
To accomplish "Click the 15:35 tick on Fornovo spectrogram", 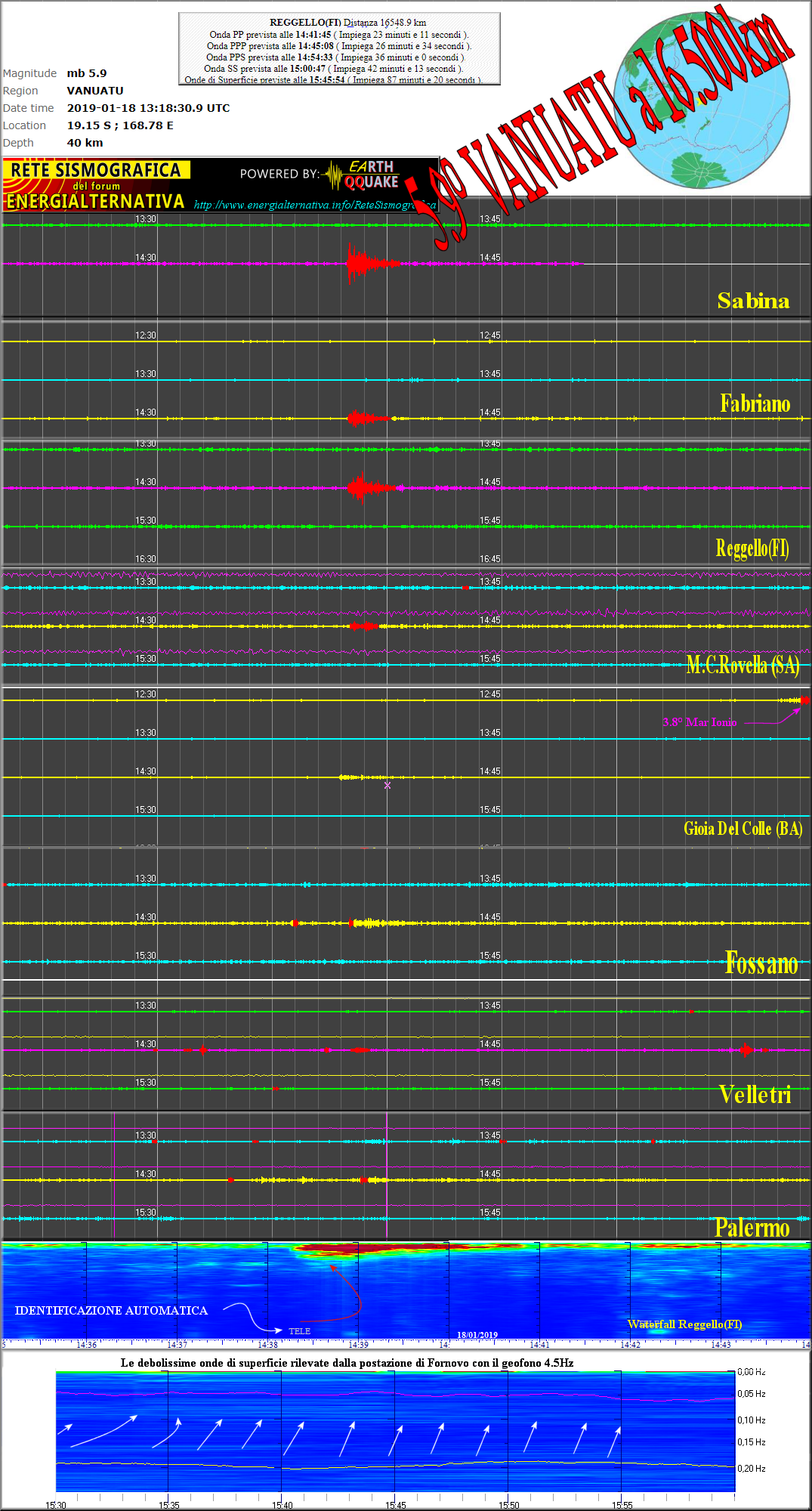I will (x=168, y=1505).
